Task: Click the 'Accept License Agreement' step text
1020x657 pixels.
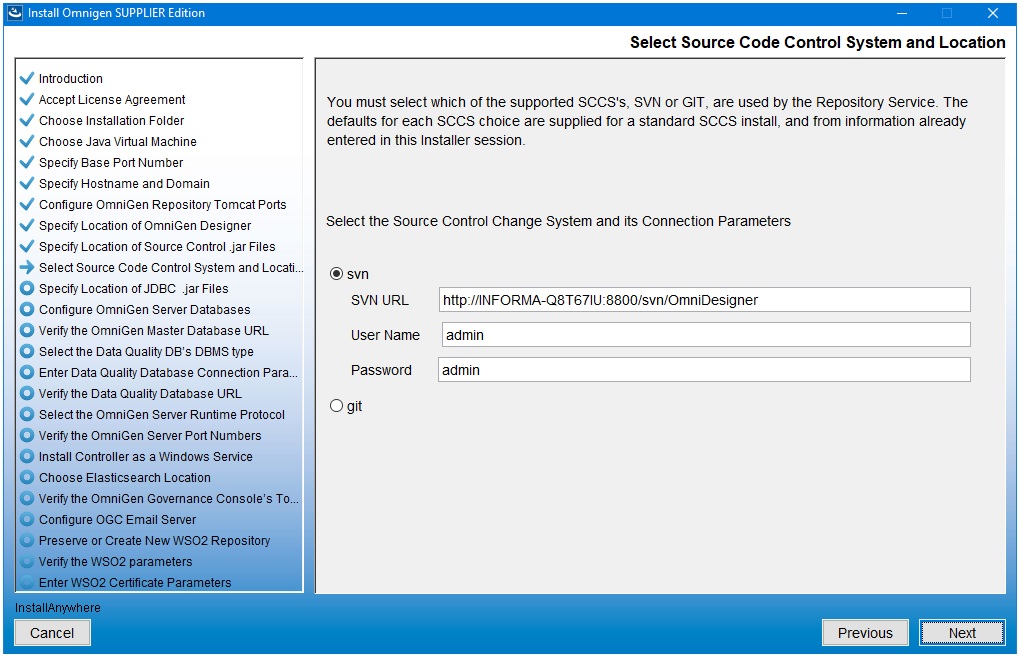Action: (112, 100)
